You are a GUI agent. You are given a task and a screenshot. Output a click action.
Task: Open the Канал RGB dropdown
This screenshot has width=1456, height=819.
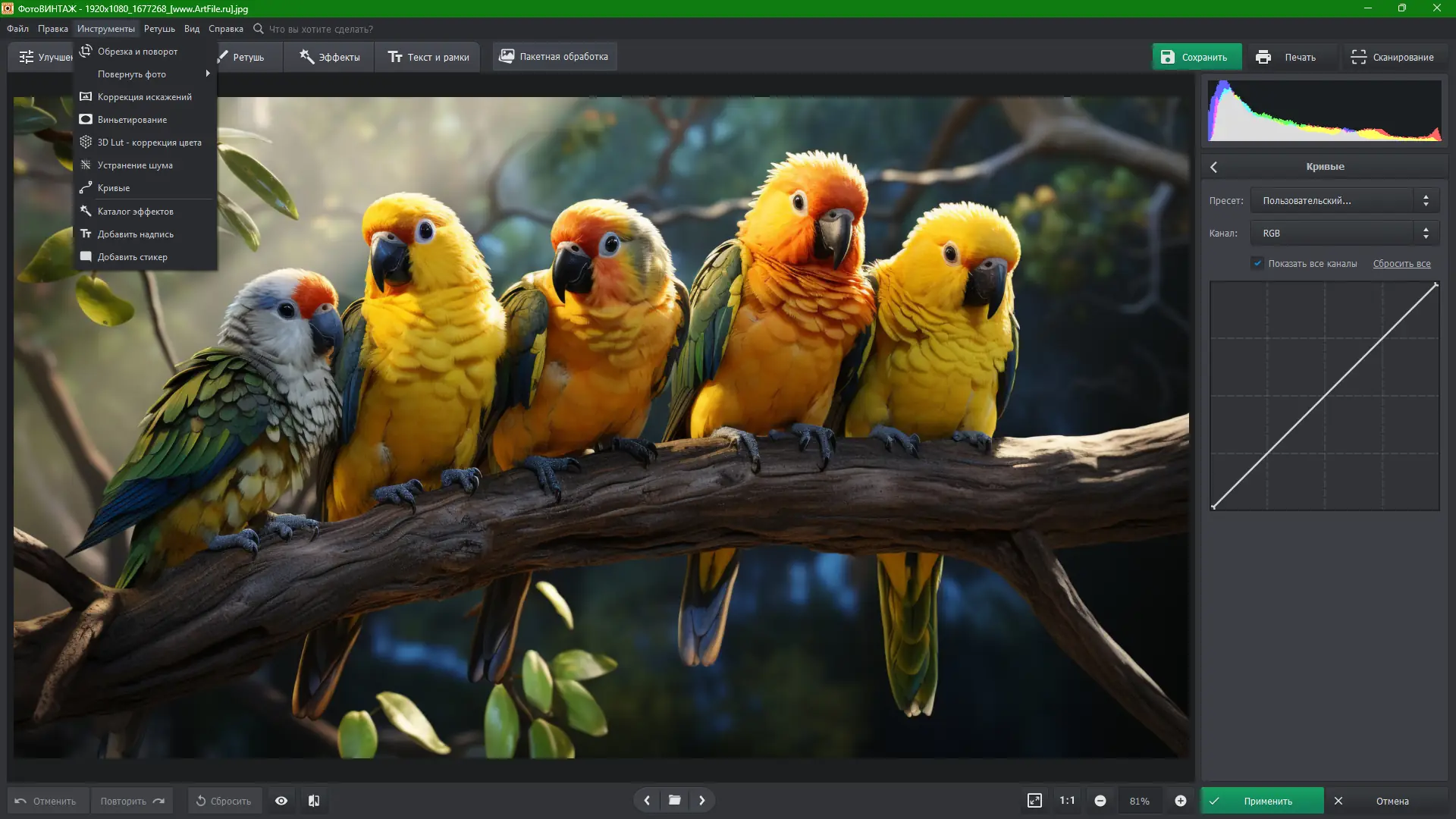1344,234
